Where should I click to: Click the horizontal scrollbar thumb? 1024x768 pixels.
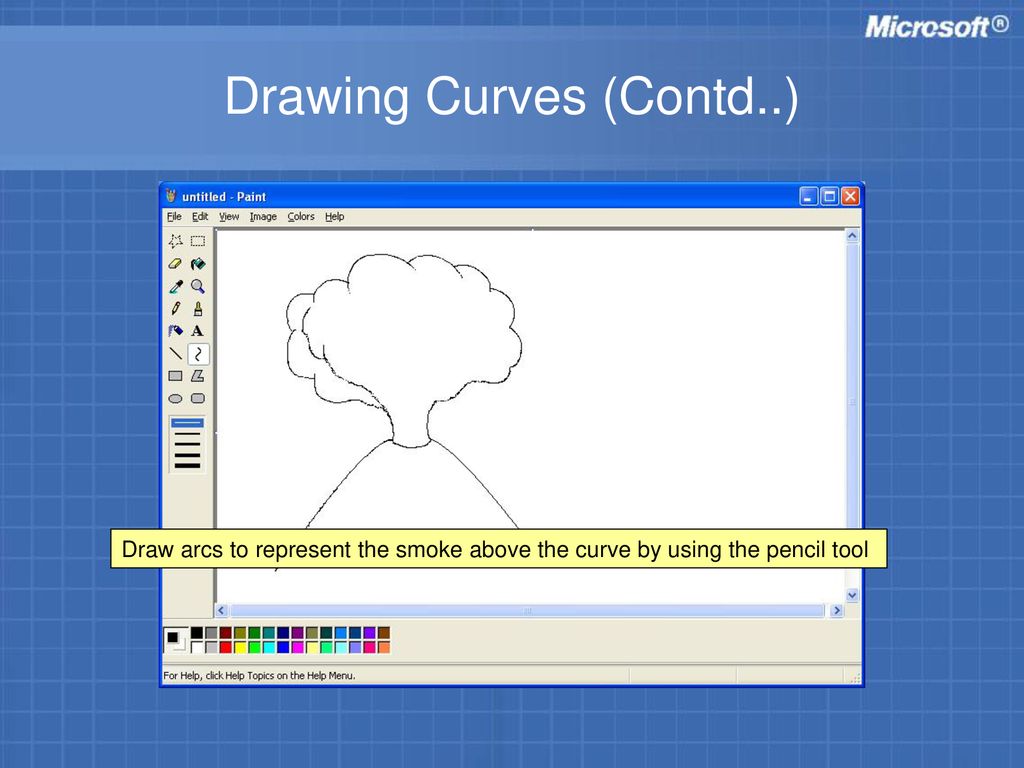(x=528, y=611)
